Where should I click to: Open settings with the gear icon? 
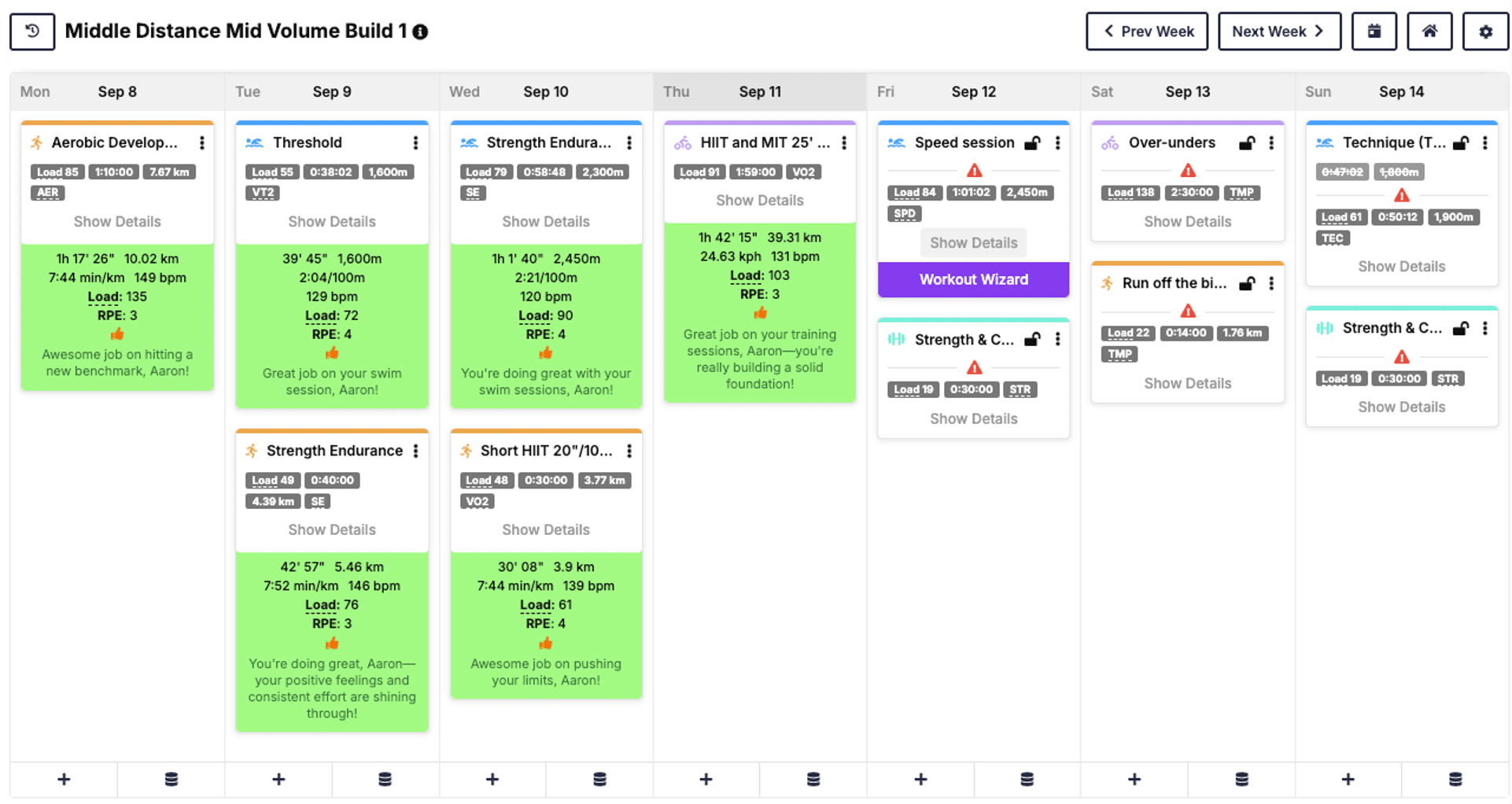click(x=1485, y=31)
